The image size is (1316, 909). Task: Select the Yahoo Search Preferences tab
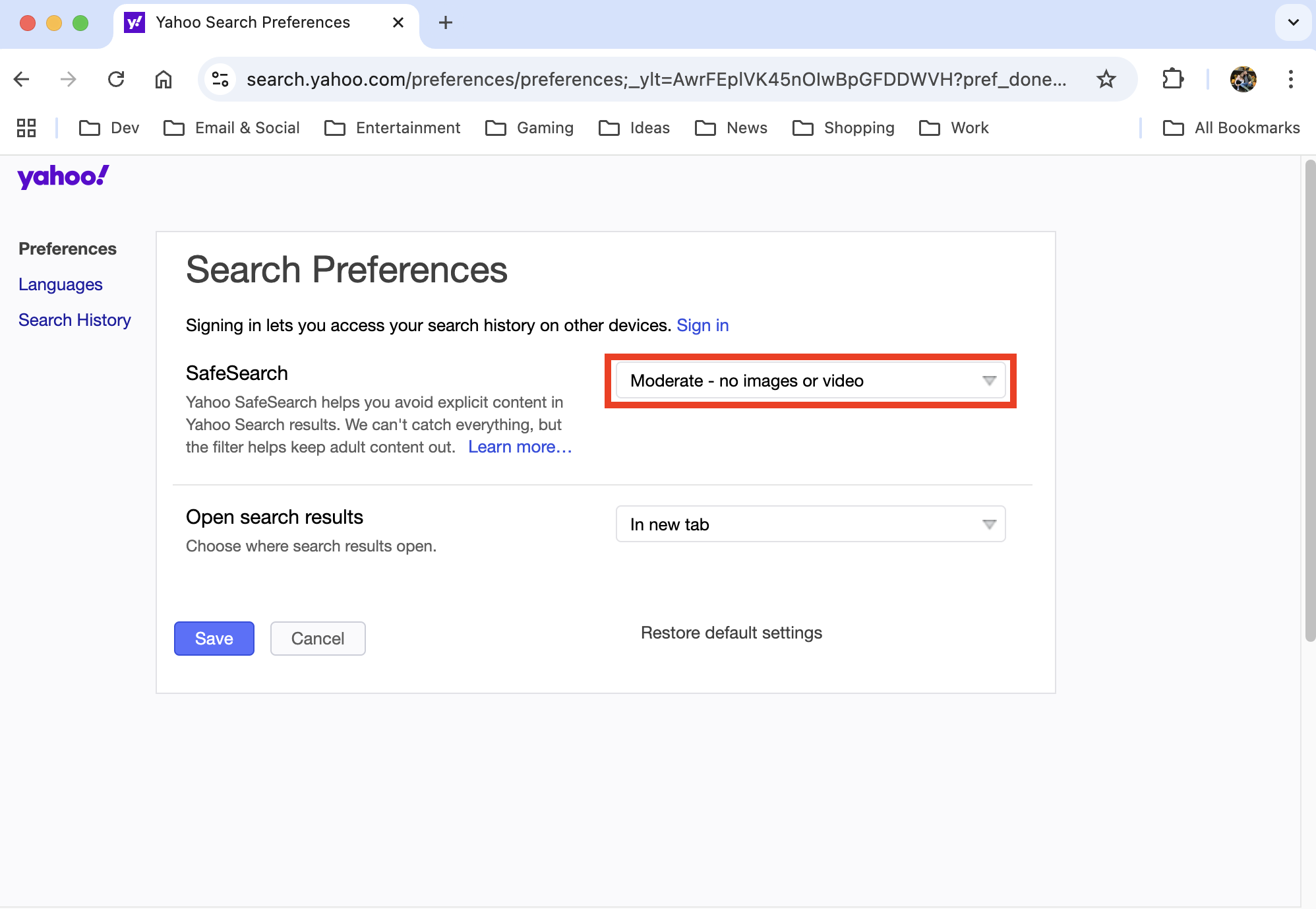(266, 23)
